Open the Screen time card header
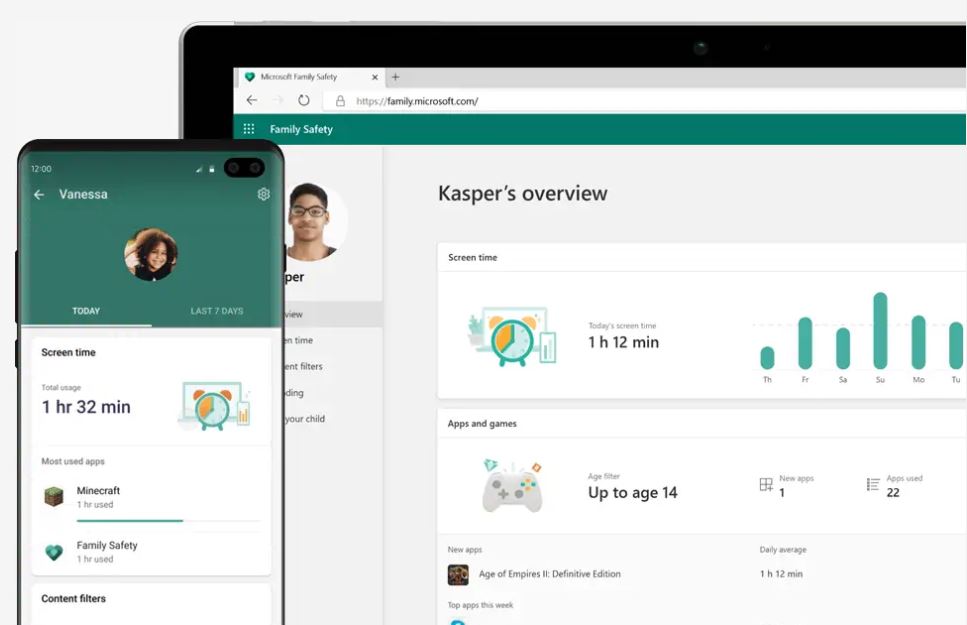The width and height of the screenshot is (967, 625). pos(473,258)
